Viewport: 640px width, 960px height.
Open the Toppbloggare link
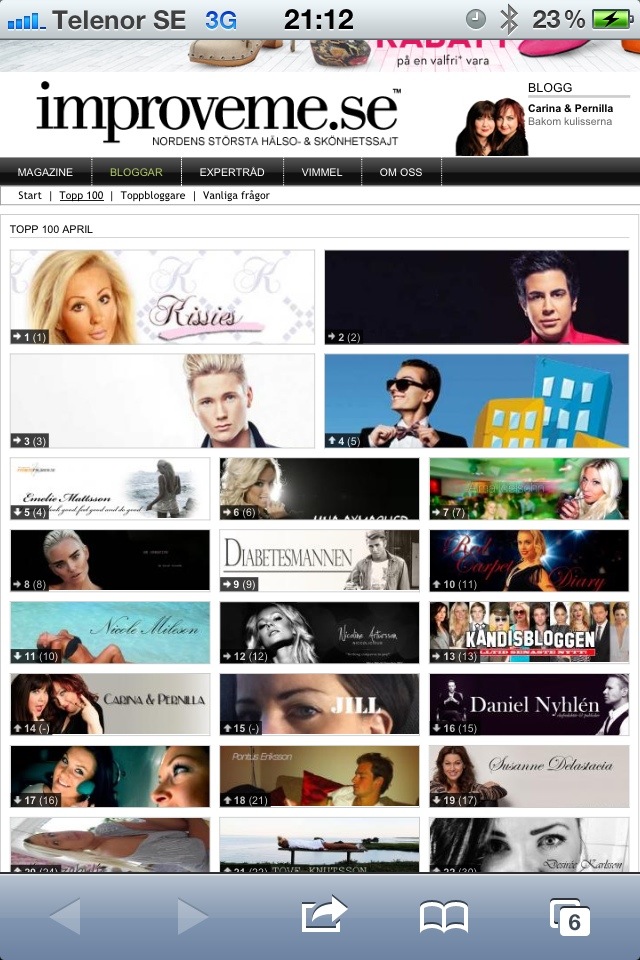click(x=153, y=196)
